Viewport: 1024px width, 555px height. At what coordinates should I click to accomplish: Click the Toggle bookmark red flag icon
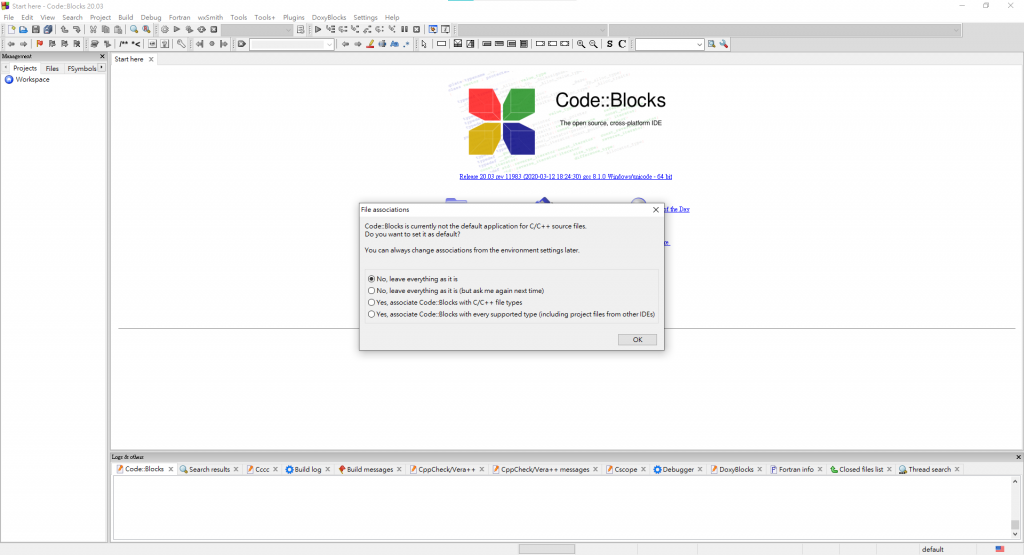[39, 44]
